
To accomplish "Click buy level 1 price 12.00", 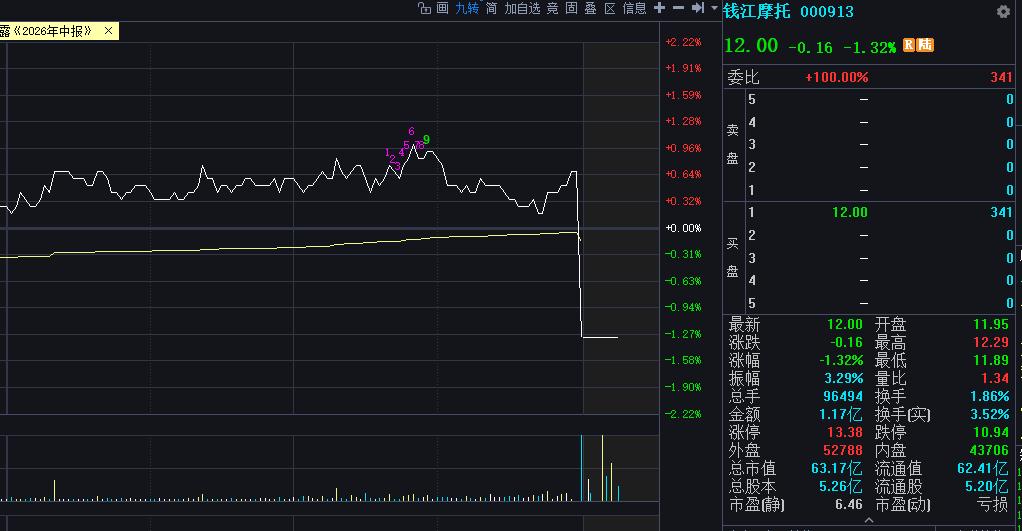I will click(850, 212).
